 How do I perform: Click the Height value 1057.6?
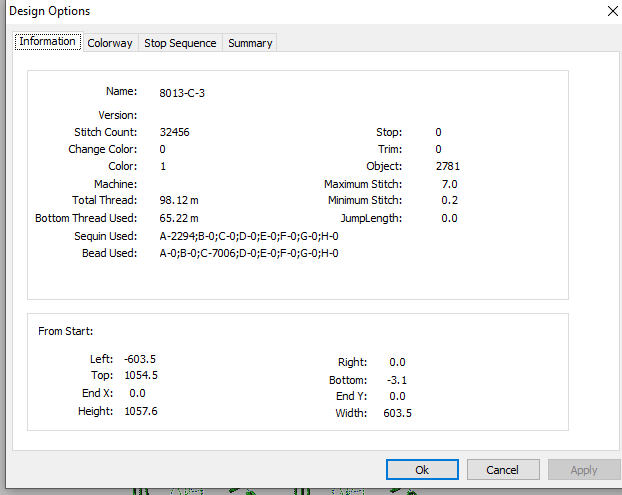click(141, 411)
